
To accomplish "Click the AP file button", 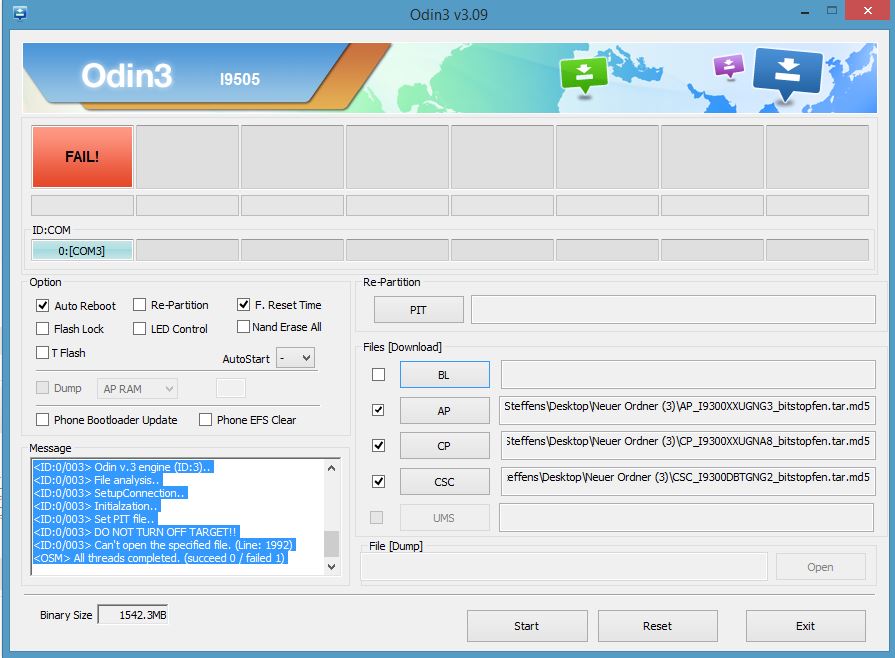I will (x=445, y=410).
